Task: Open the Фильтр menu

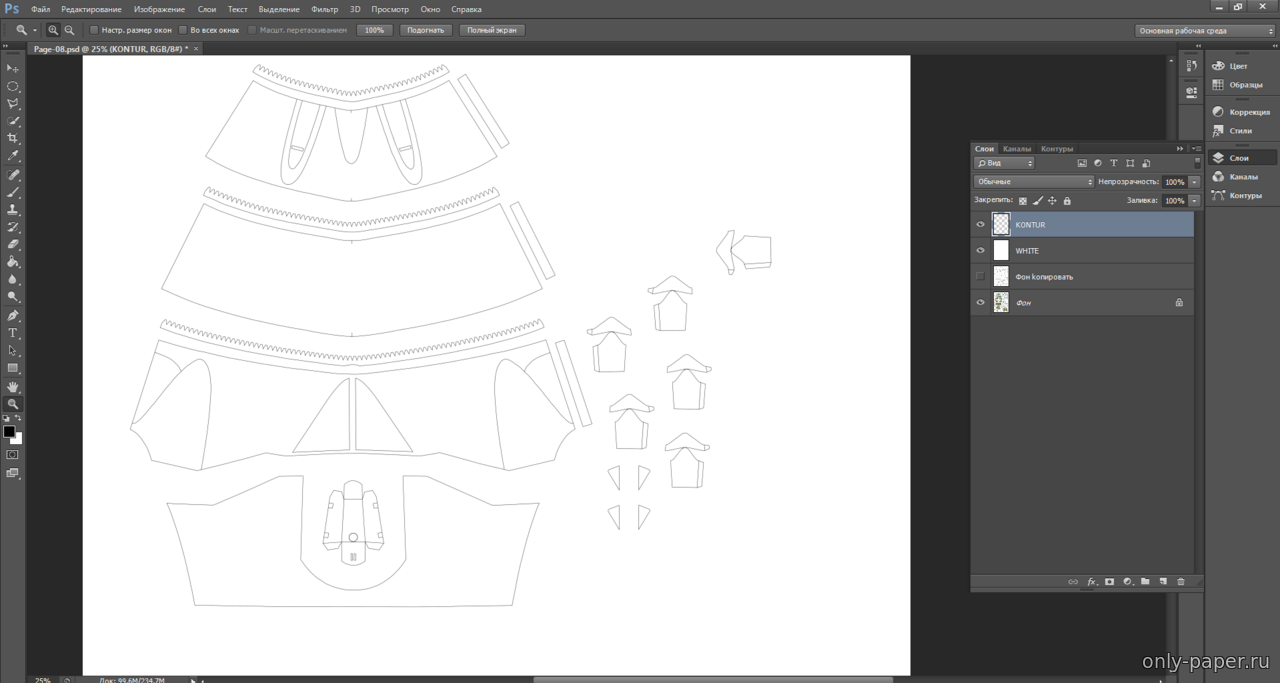Action: 324,9
